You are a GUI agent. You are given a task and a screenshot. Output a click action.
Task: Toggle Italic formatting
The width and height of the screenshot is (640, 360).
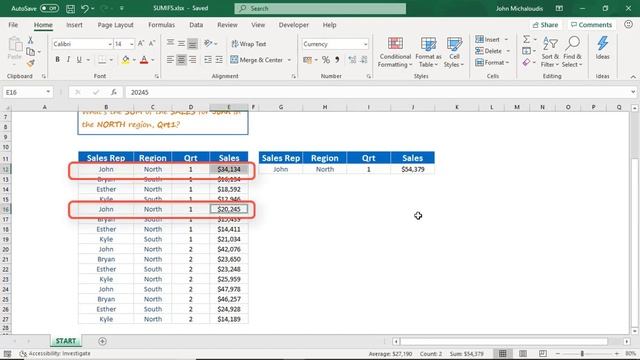pos(68,60)
